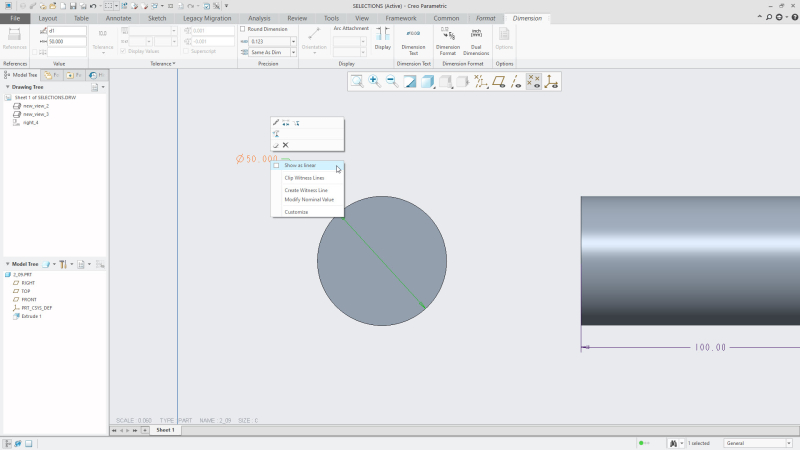Click the 100.00 dimension text in drawing

[710, 347]
